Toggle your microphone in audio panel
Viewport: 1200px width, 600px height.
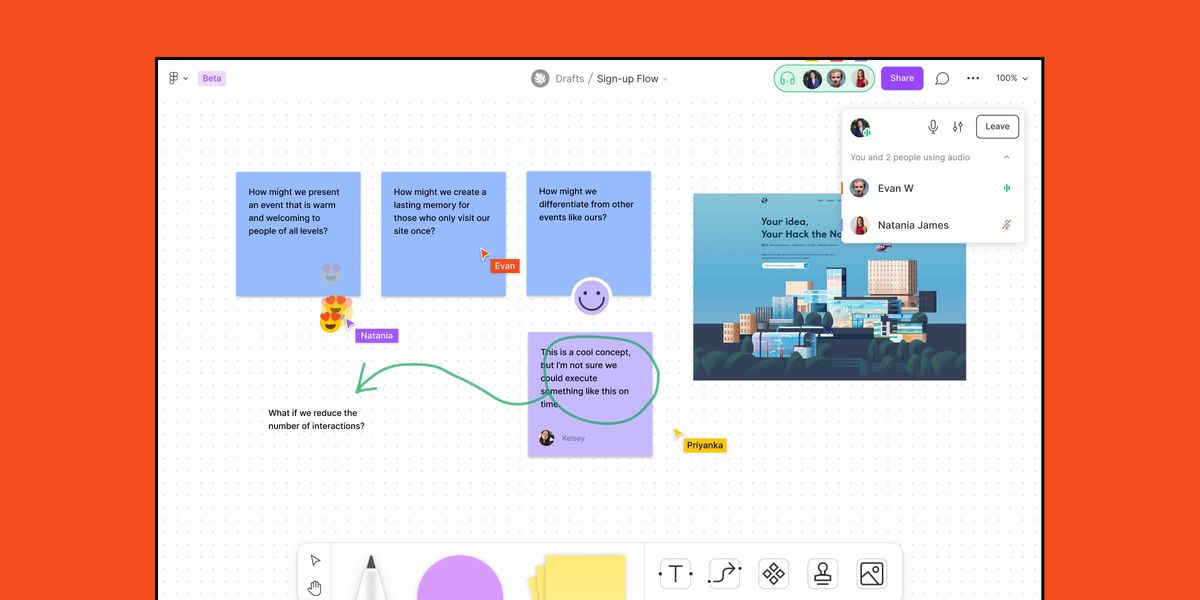pos(933,127)
